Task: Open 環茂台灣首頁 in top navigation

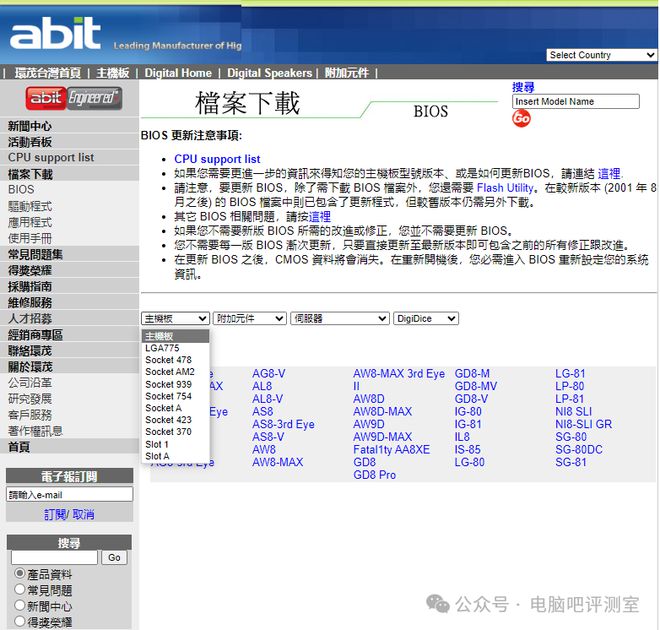Action: [48, 73]
